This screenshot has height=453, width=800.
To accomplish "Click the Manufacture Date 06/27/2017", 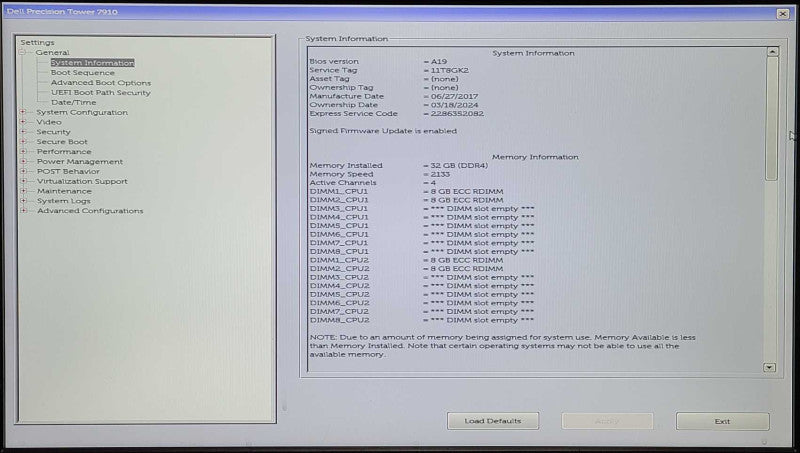I will coord(454,96).
